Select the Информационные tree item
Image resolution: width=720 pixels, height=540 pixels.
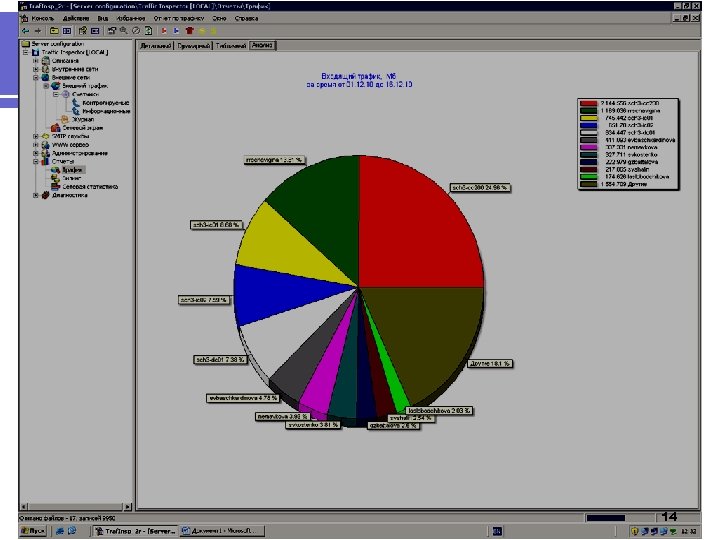click(106, 111)
